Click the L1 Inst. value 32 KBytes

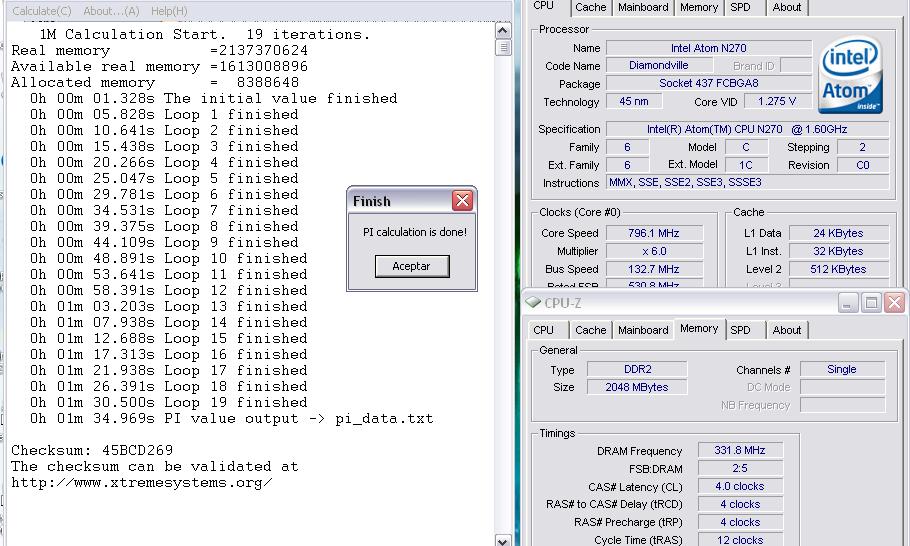click(x=839, y=251)
